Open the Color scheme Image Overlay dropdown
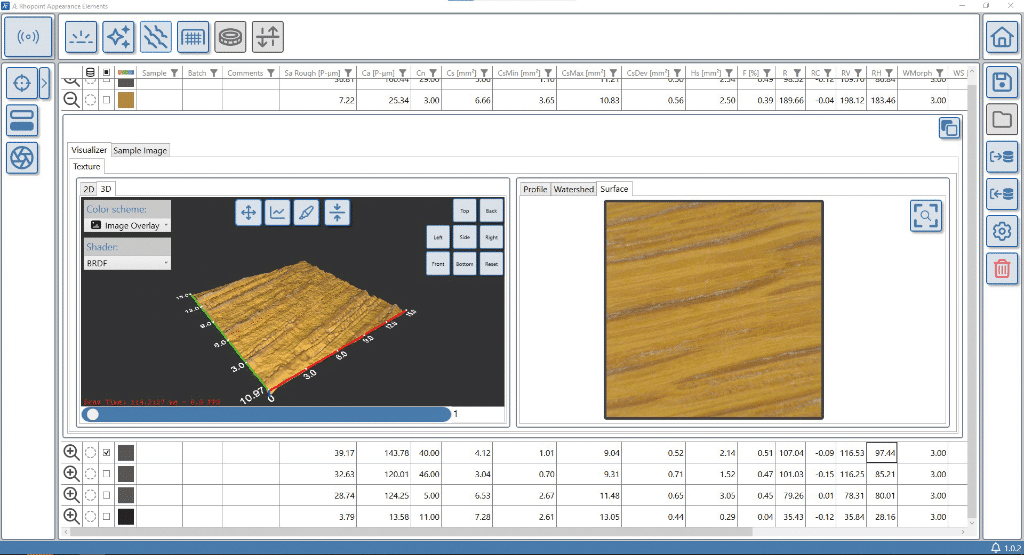 point(127,226)
